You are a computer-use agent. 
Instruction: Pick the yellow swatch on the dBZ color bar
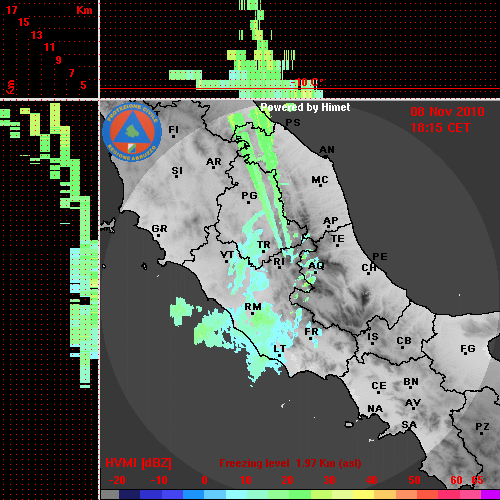point(364,494)
